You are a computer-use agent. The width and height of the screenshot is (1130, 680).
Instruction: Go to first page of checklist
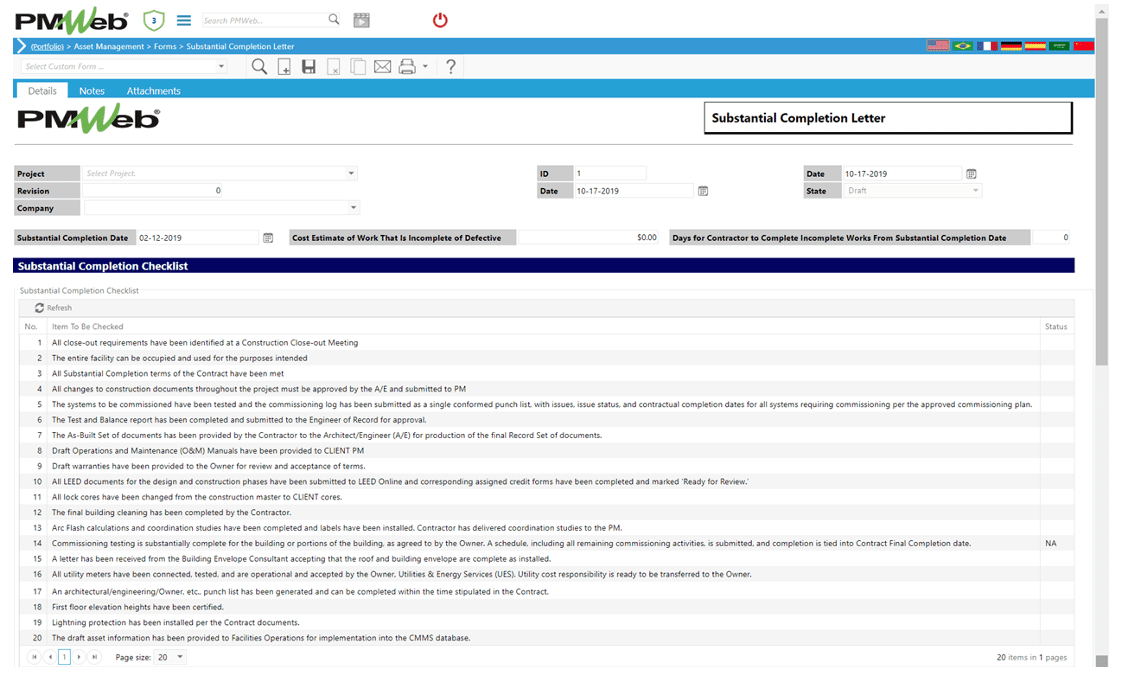pos(34,657)
